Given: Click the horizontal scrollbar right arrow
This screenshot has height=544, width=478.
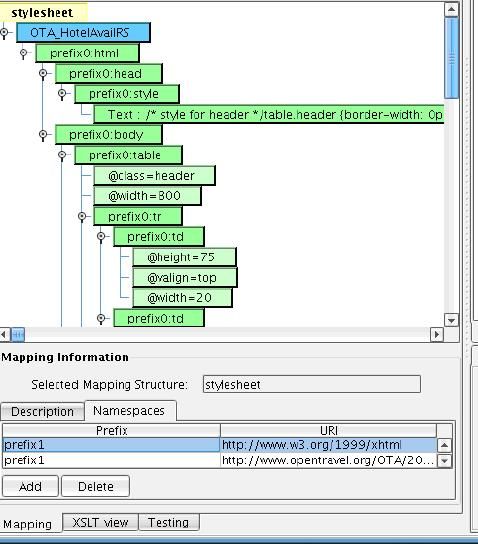Looking at the screenshot, I should (437, 334).
